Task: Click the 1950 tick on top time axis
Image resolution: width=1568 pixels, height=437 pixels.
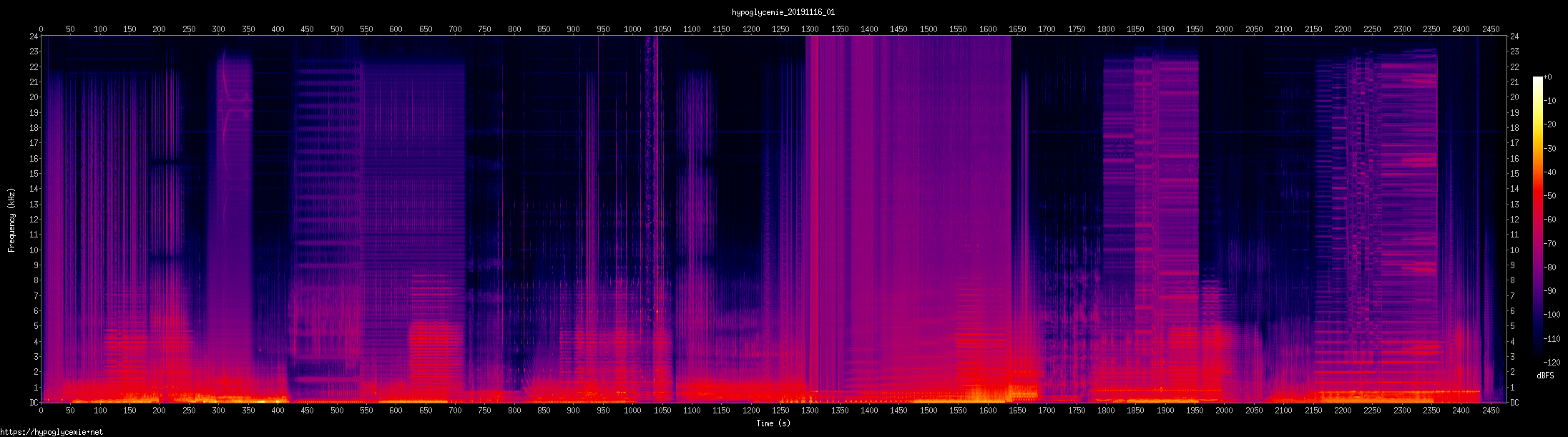Action: [x=1195, y=29]
